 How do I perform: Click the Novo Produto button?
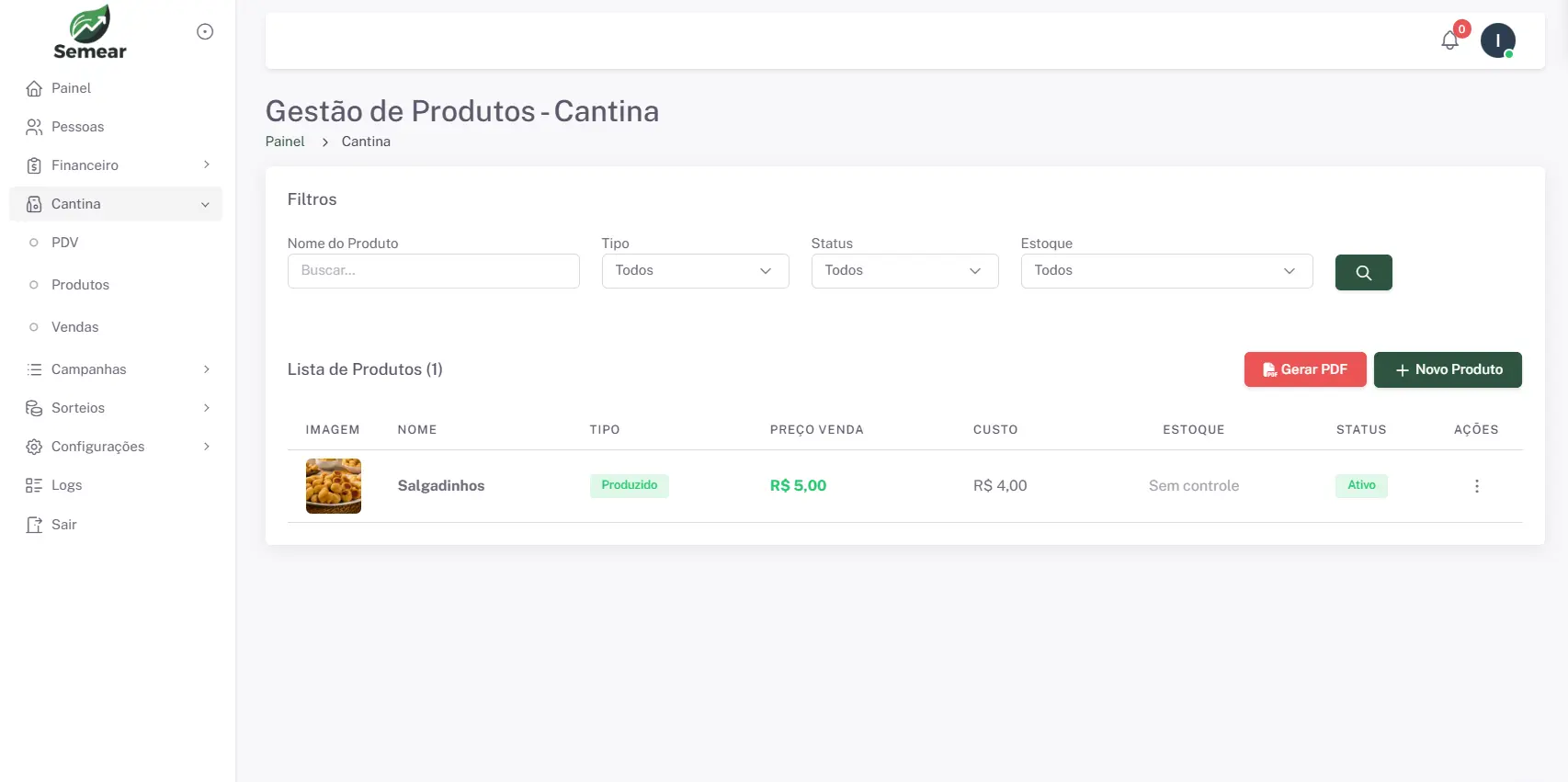[x=1447, y=369]
